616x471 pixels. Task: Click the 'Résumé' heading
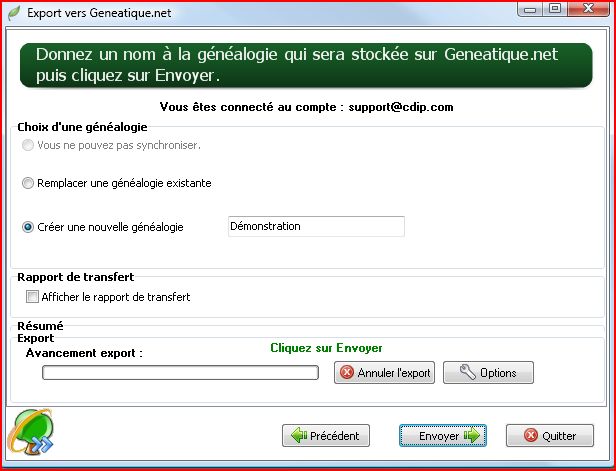[x=40, y=326]
